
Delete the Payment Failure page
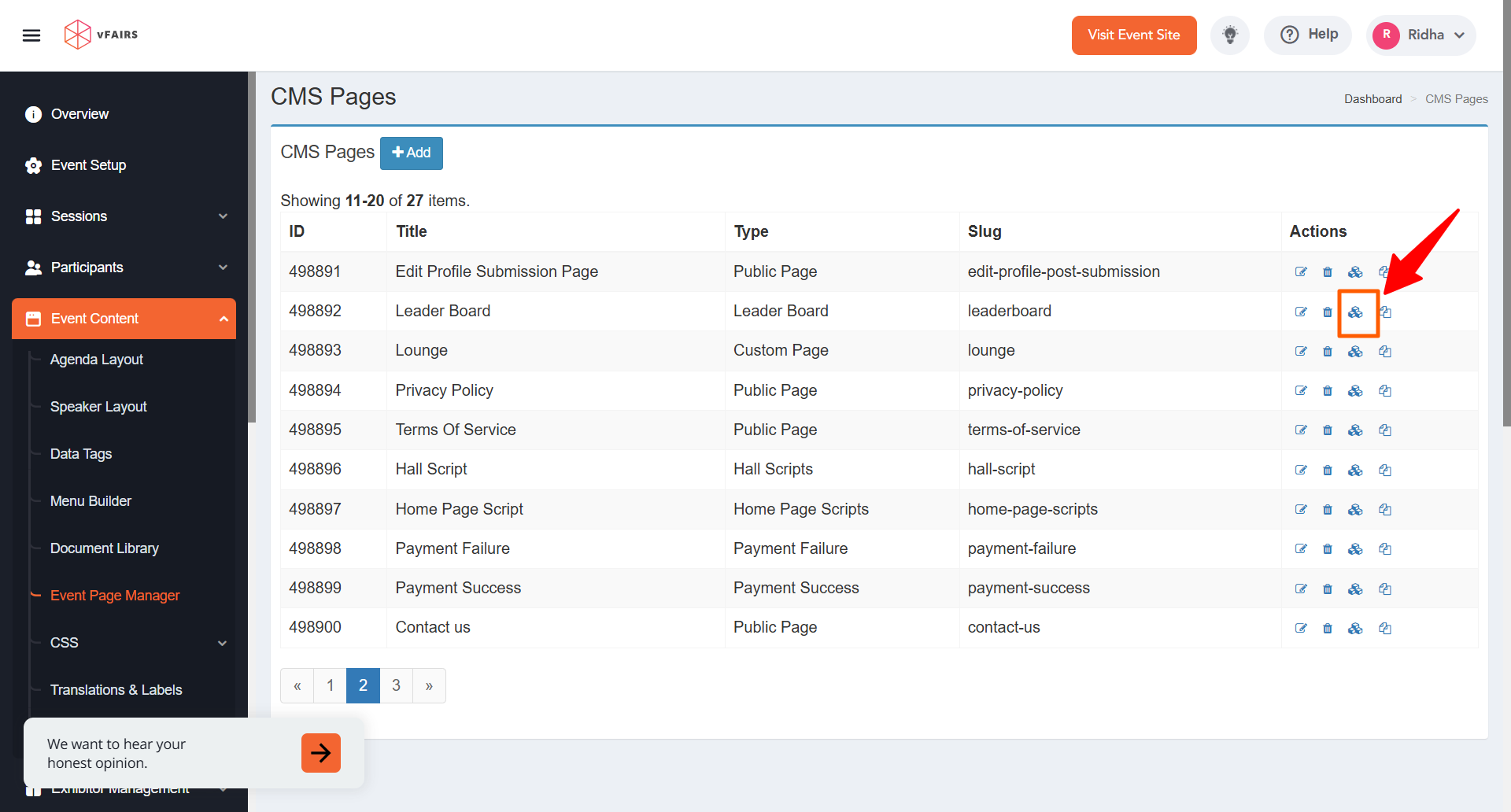click(1328, 549)
